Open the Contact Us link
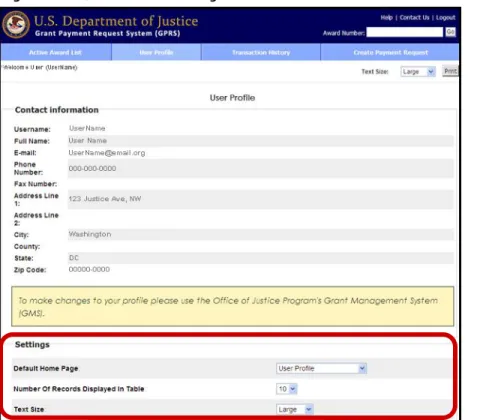477x420 pixels. pos(414,18)
